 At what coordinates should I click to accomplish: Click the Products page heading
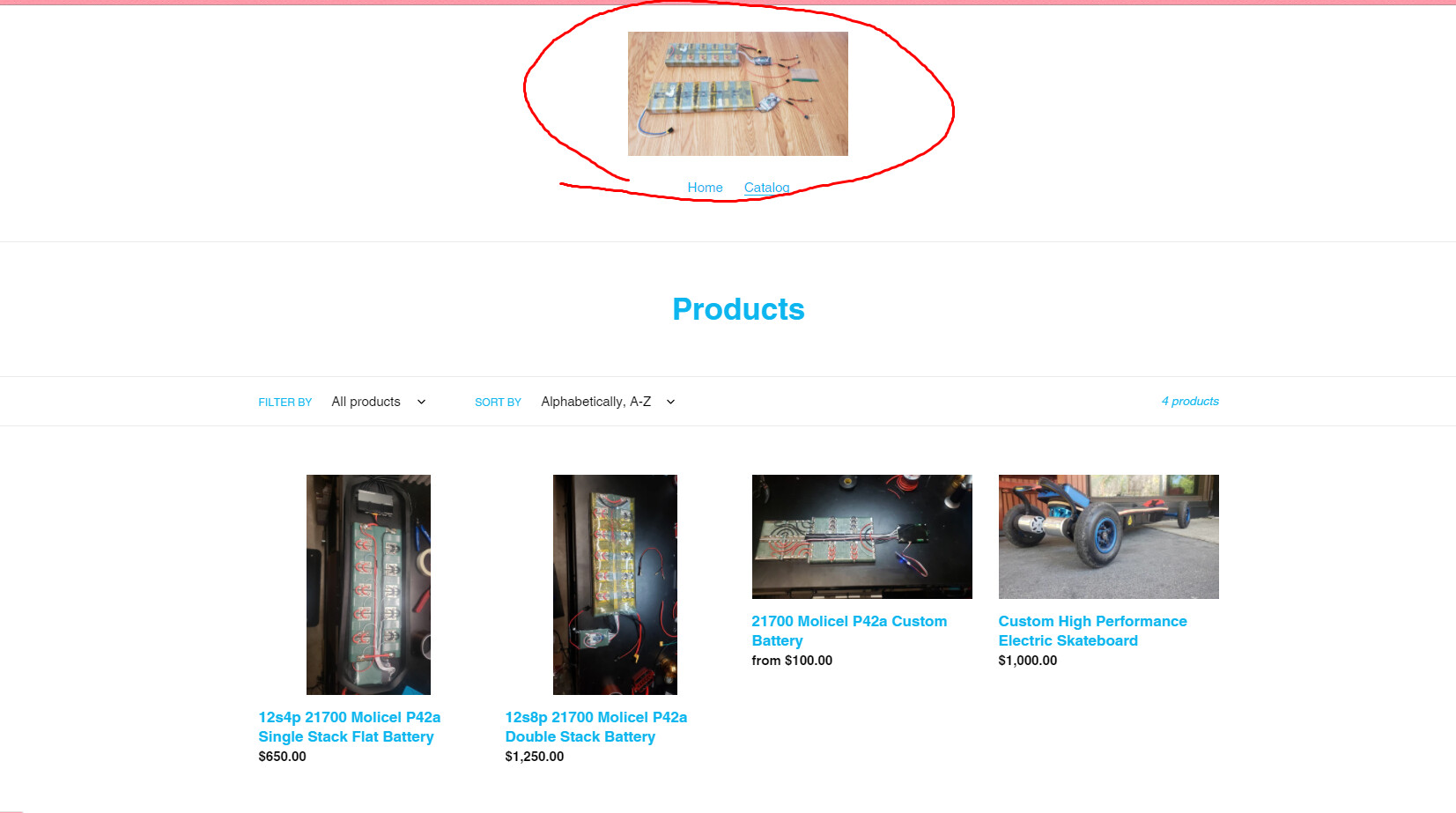738,309
